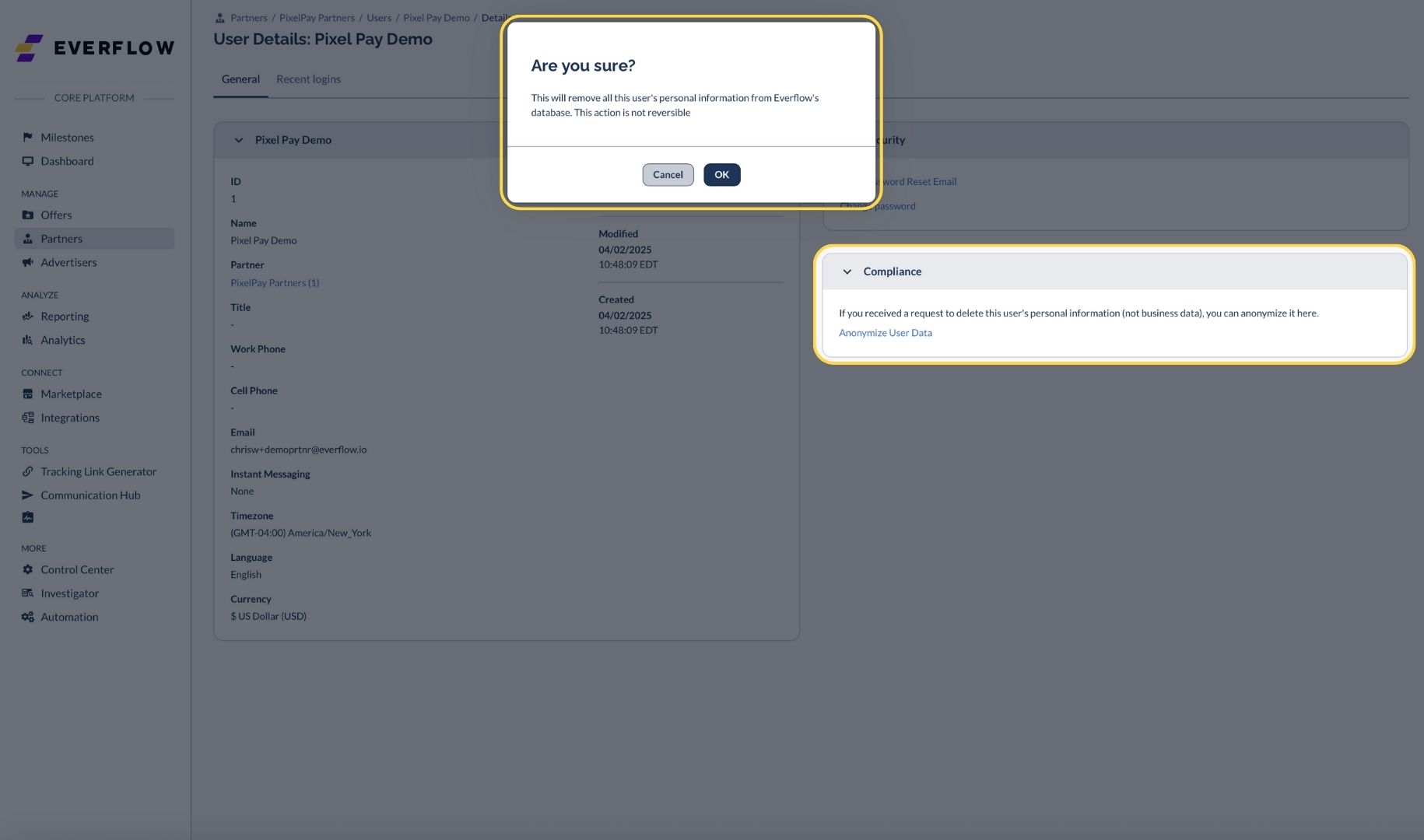Click the Everflow logo

coord(95,48)
